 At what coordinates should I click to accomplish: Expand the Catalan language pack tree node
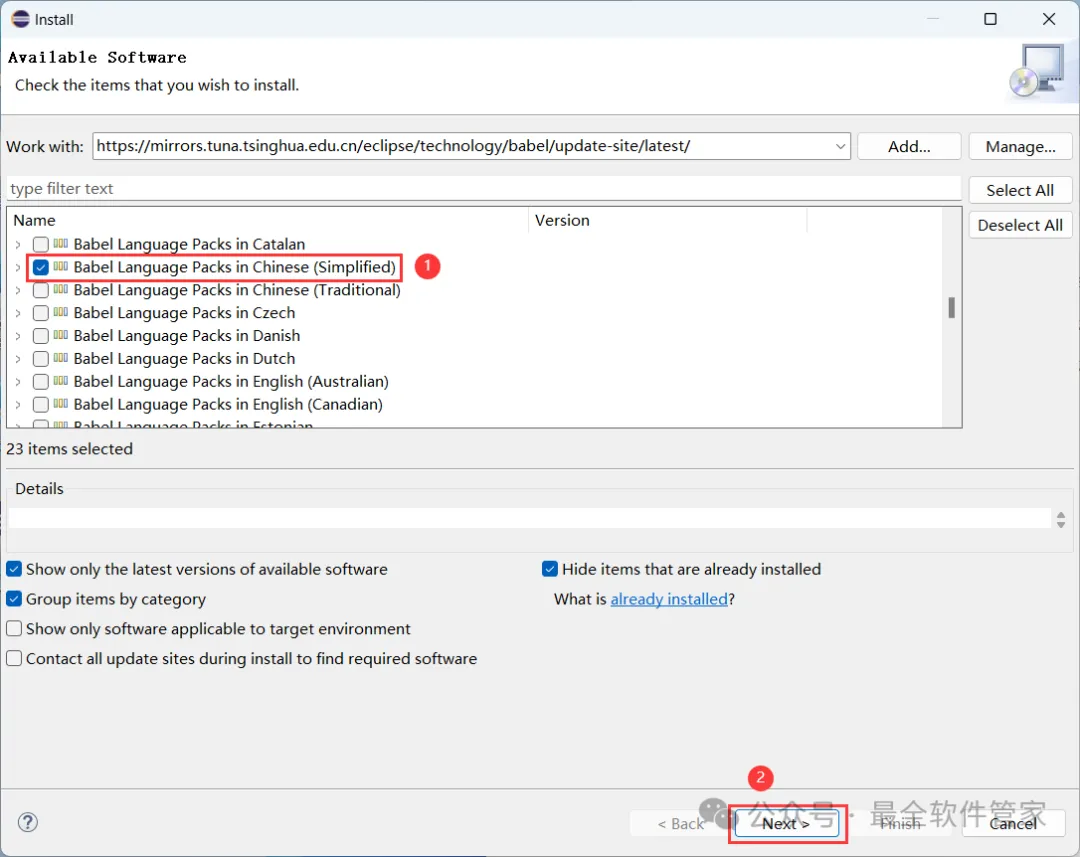18,245
